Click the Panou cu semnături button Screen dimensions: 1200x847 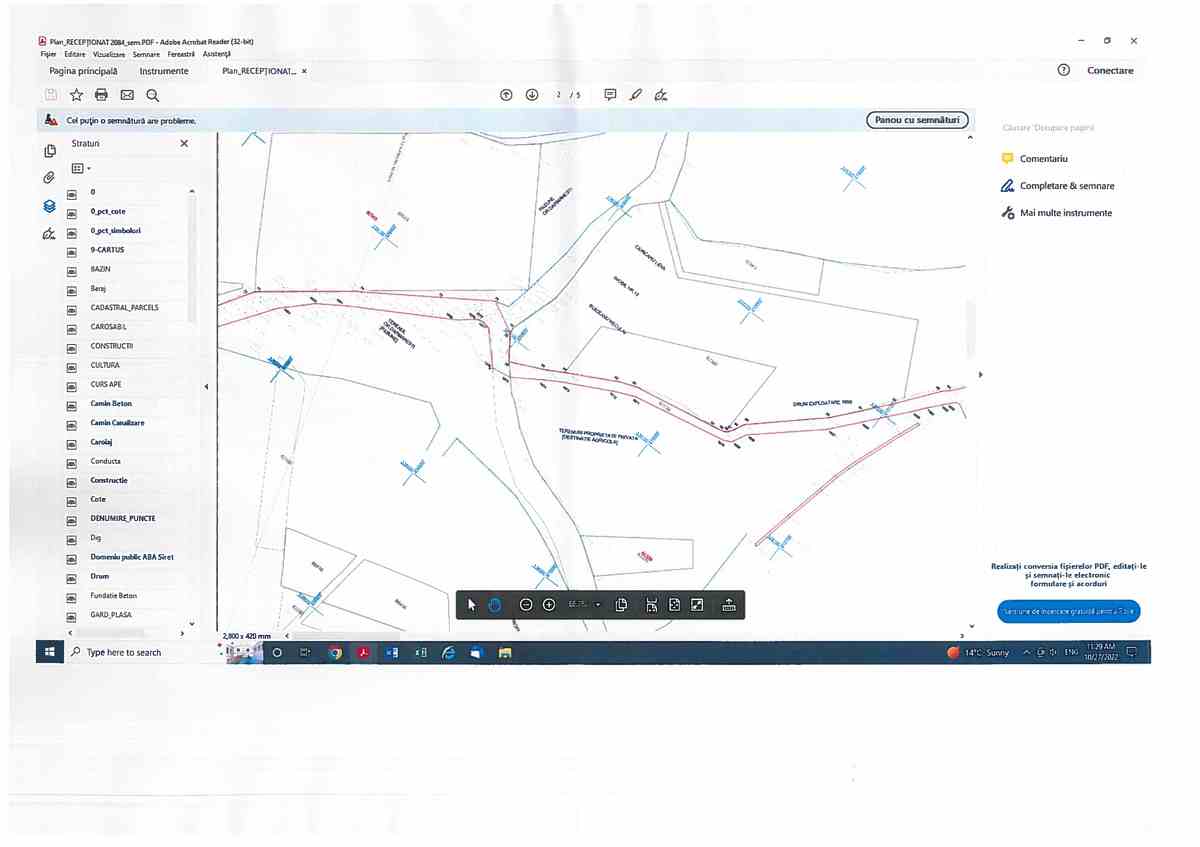(x=917, y=120)
